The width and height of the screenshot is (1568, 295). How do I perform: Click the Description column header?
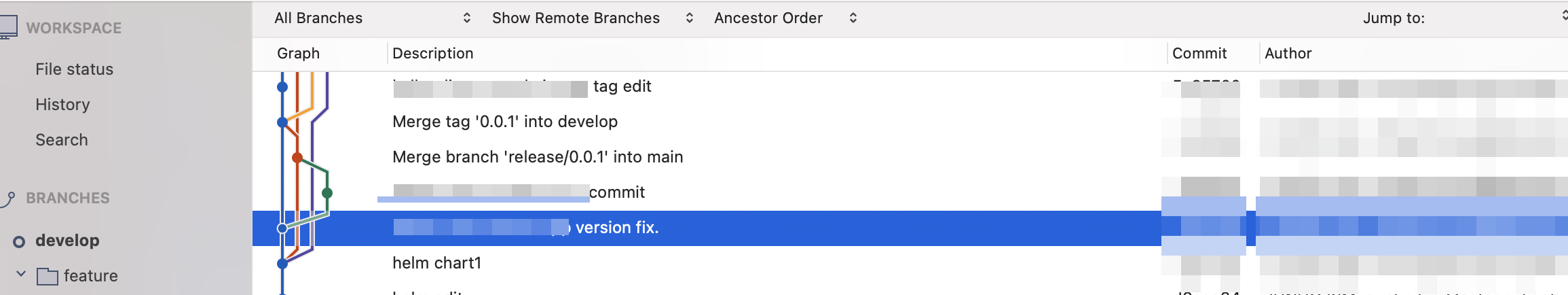coord(433,54)
